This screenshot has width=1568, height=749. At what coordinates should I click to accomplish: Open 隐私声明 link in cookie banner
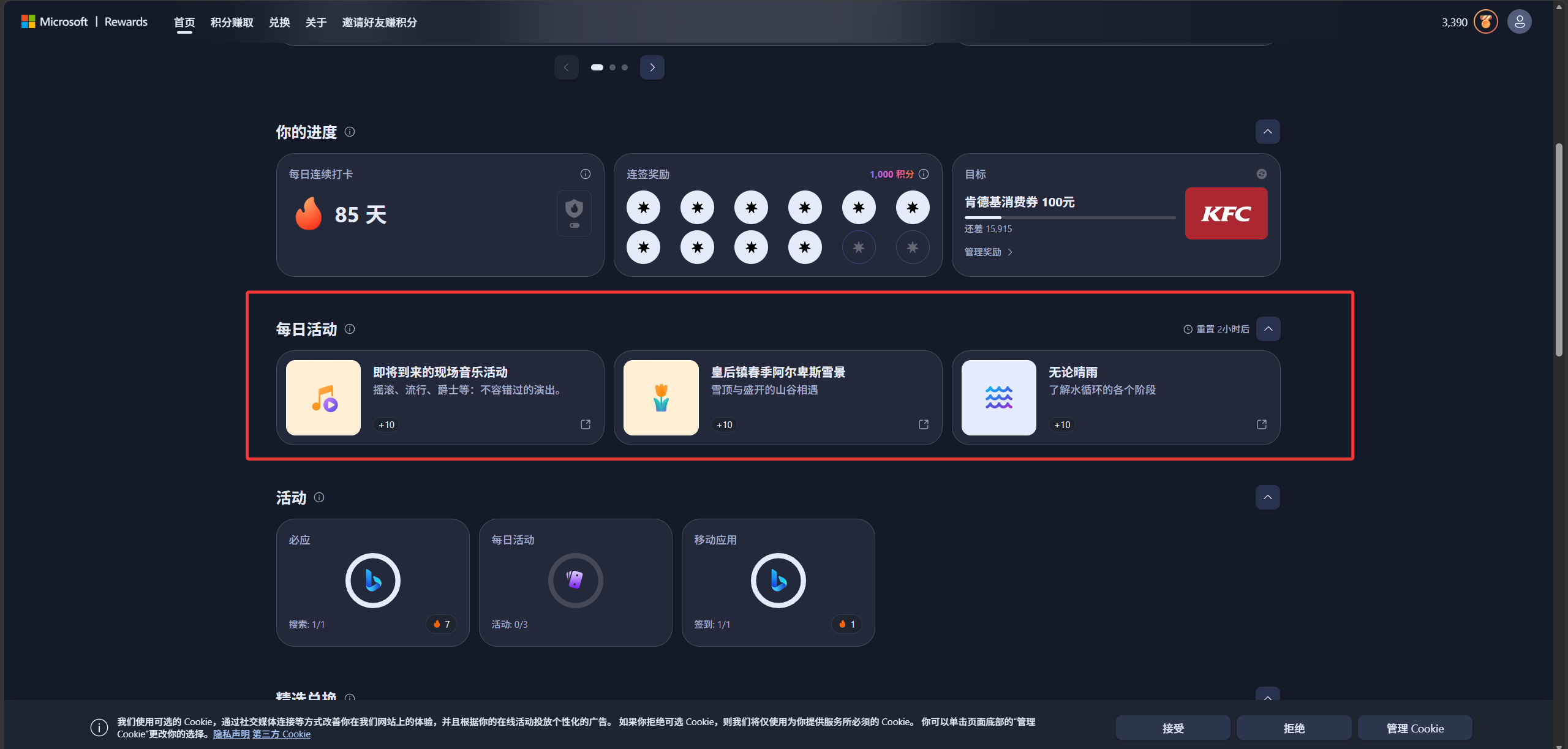click(232, 734)
